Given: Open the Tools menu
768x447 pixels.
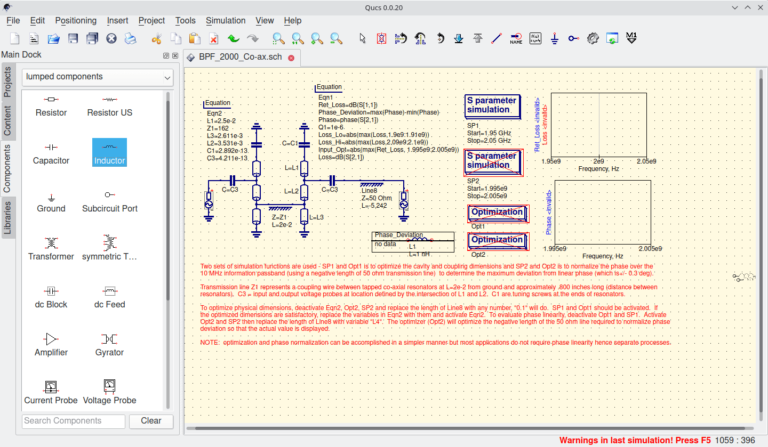Looking at the screenshot, I should 185,21.
